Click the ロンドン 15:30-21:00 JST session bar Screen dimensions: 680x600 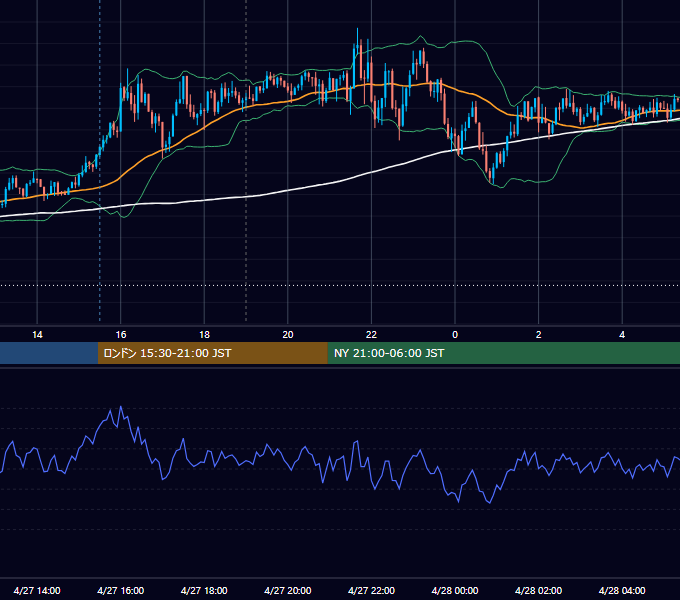tap(212, 353)
